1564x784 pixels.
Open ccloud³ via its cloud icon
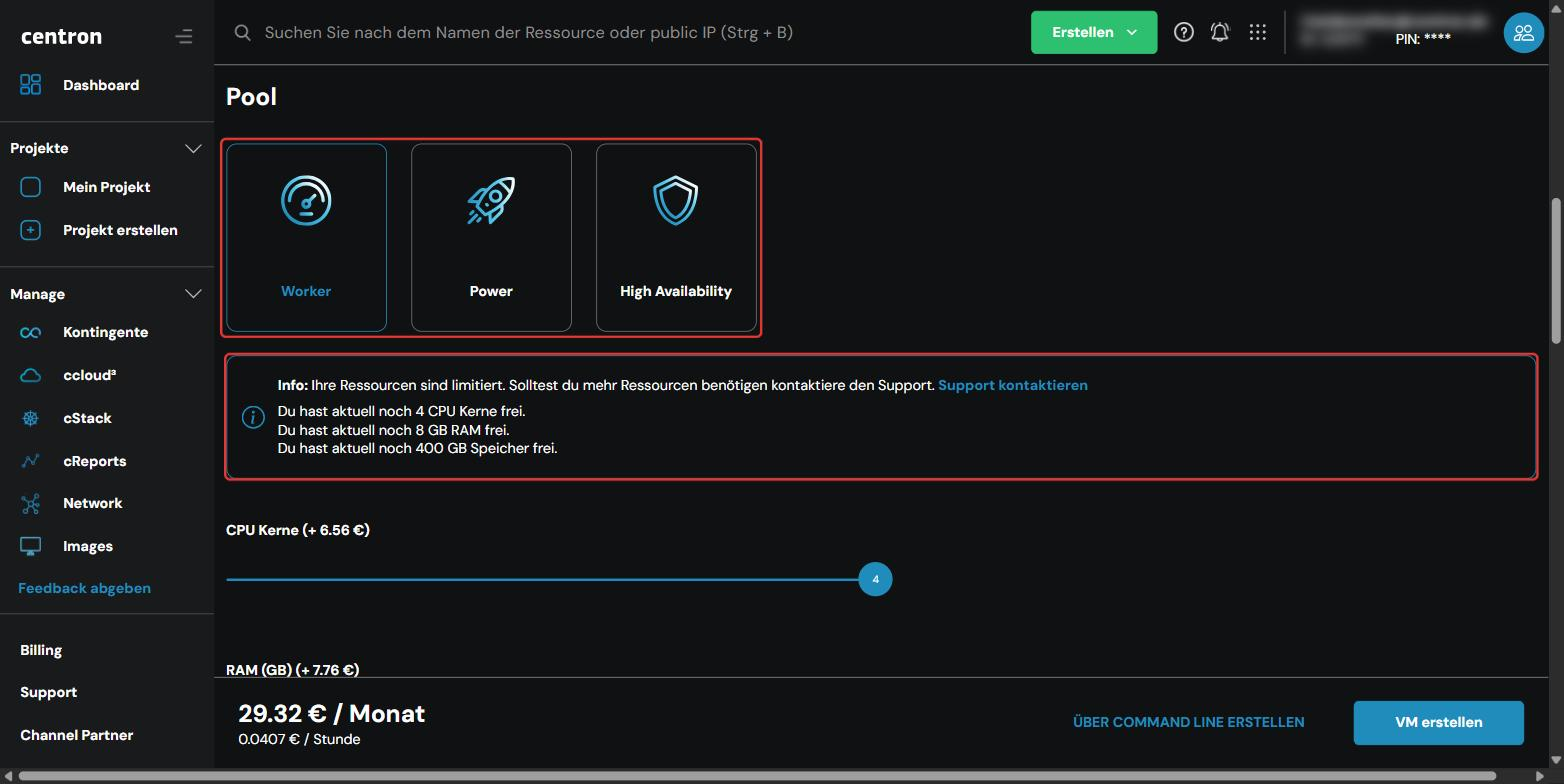(31, 375)
